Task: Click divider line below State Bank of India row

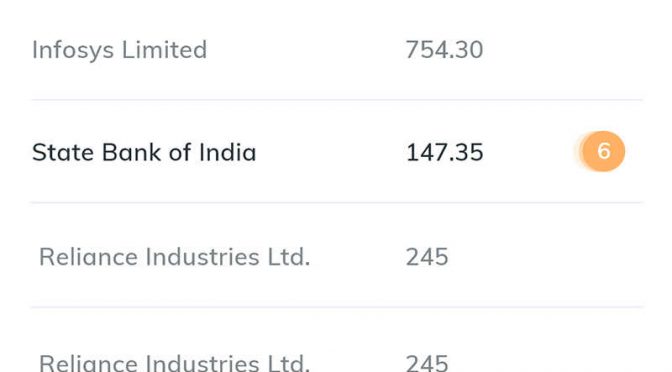Action: (x=337, y=202)
